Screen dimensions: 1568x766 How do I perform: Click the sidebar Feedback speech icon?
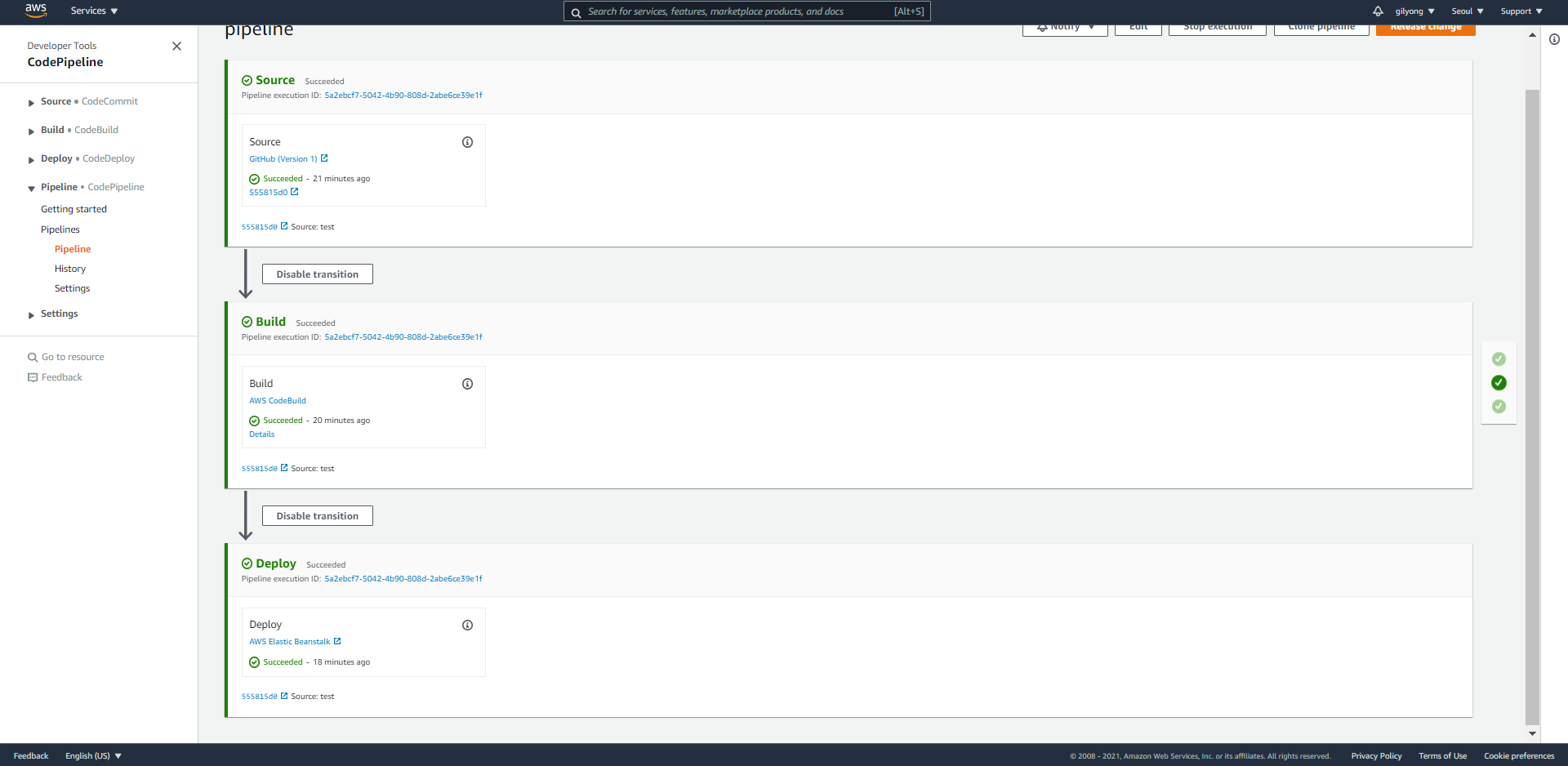[x=33, y=377]
